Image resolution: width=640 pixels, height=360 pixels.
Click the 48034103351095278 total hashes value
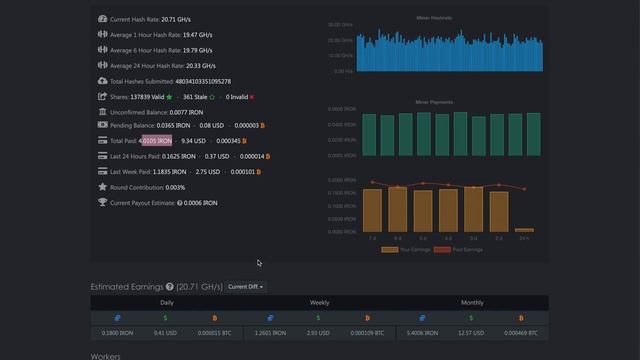[203, 81]
